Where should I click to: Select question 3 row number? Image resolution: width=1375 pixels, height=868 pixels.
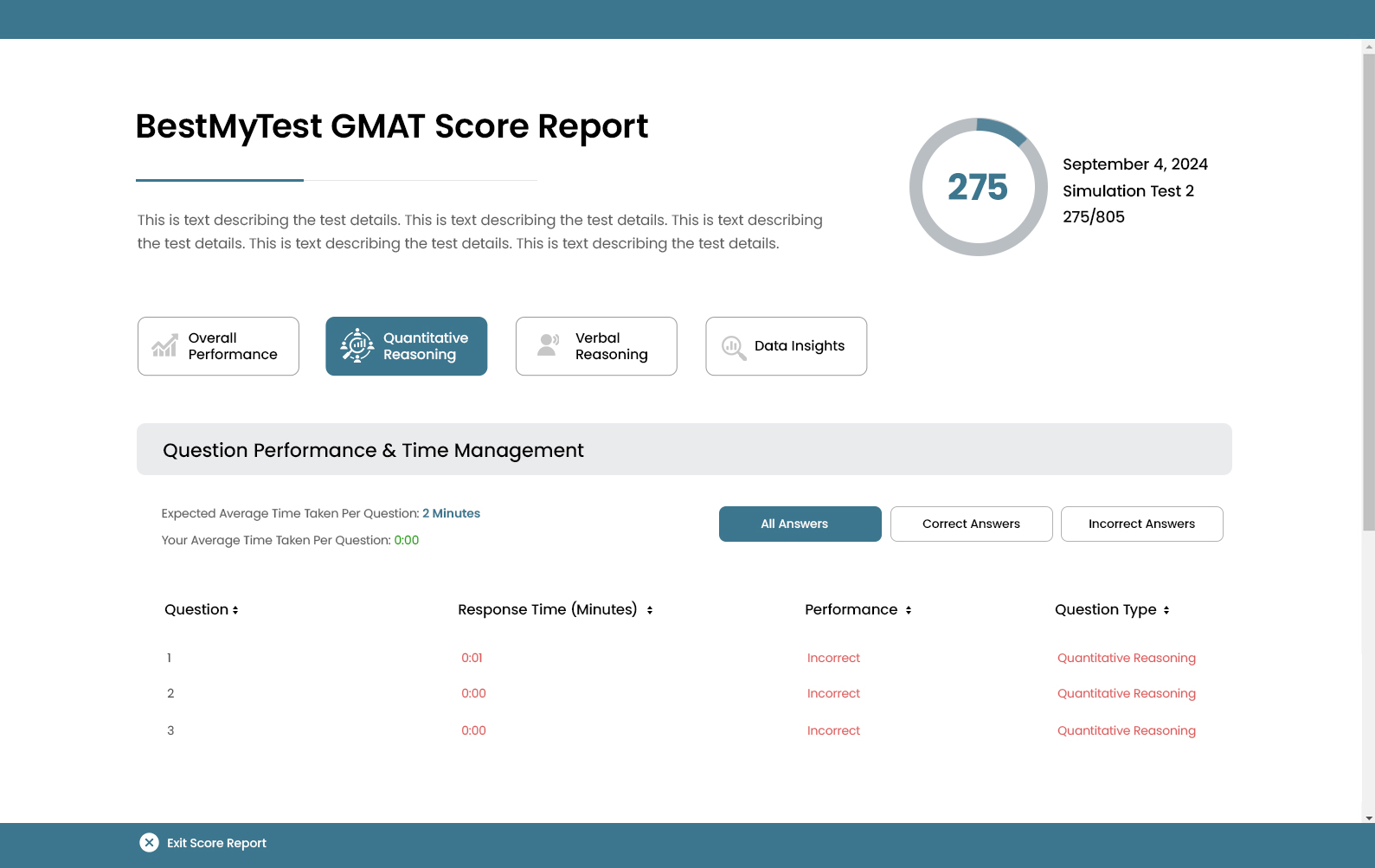point(170,730)
